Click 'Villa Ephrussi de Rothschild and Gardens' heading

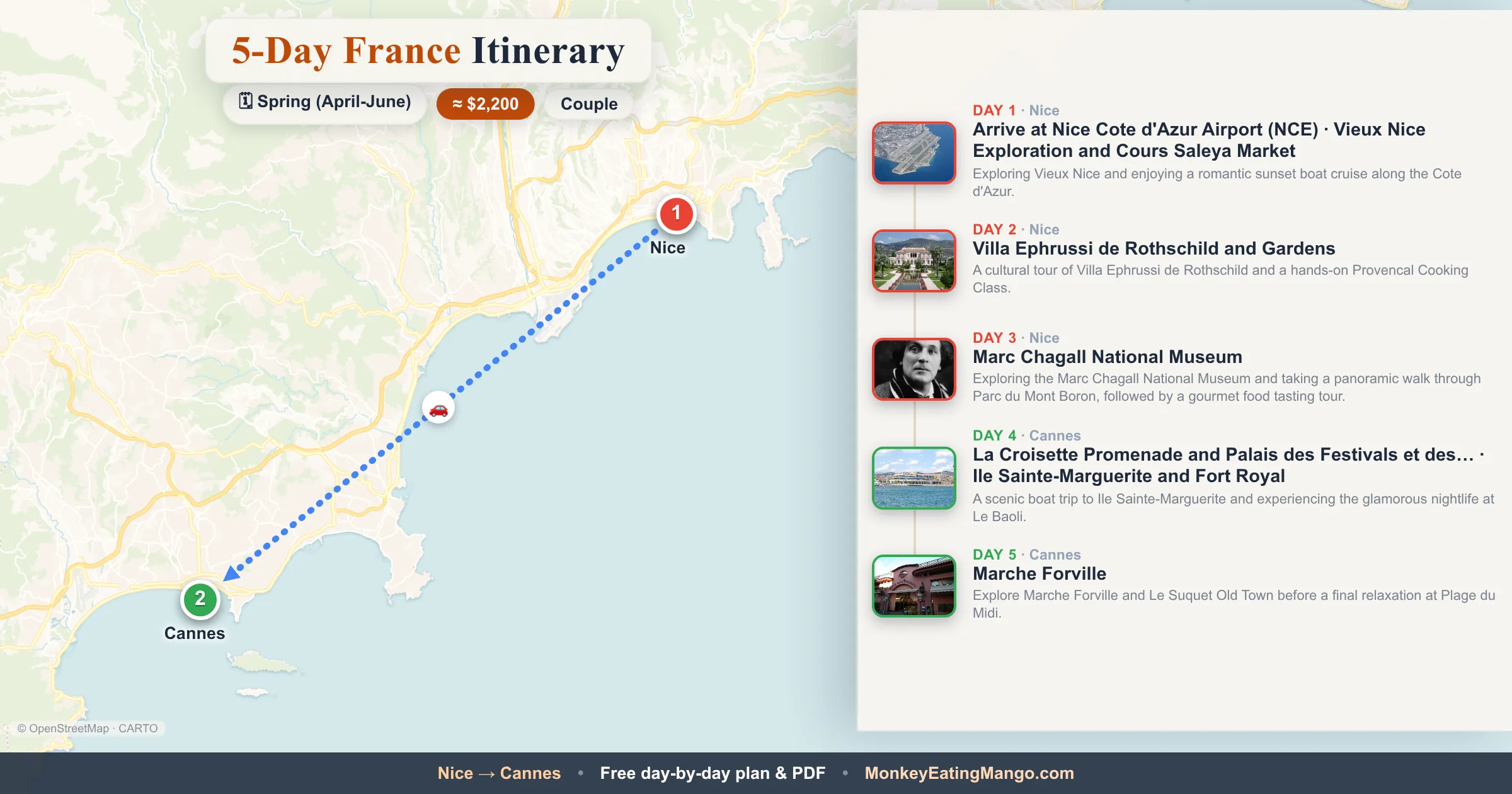(1154, 248)
